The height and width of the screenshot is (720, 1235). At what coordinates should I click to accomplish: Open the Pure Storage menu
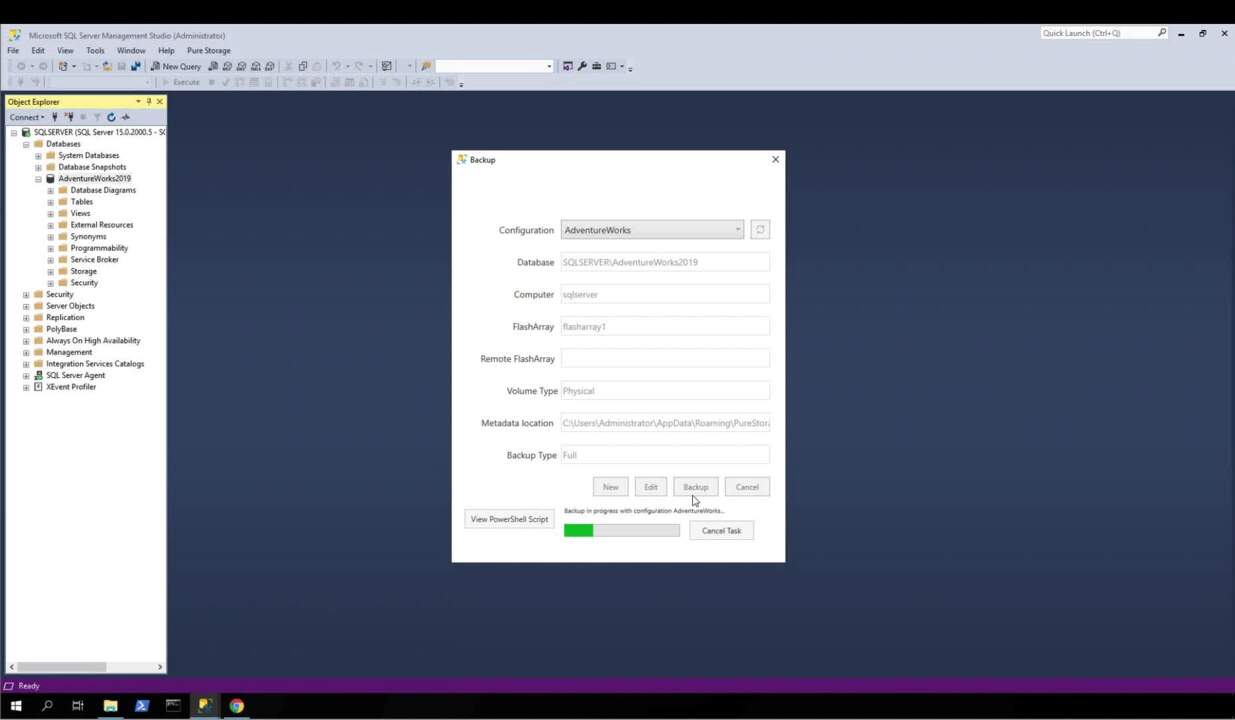[x=208, y=50]
